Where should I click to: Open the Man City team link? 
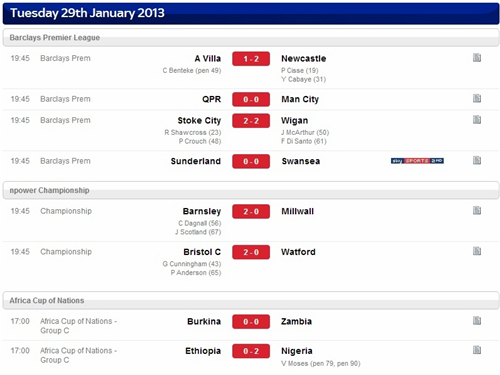point(300,99)
